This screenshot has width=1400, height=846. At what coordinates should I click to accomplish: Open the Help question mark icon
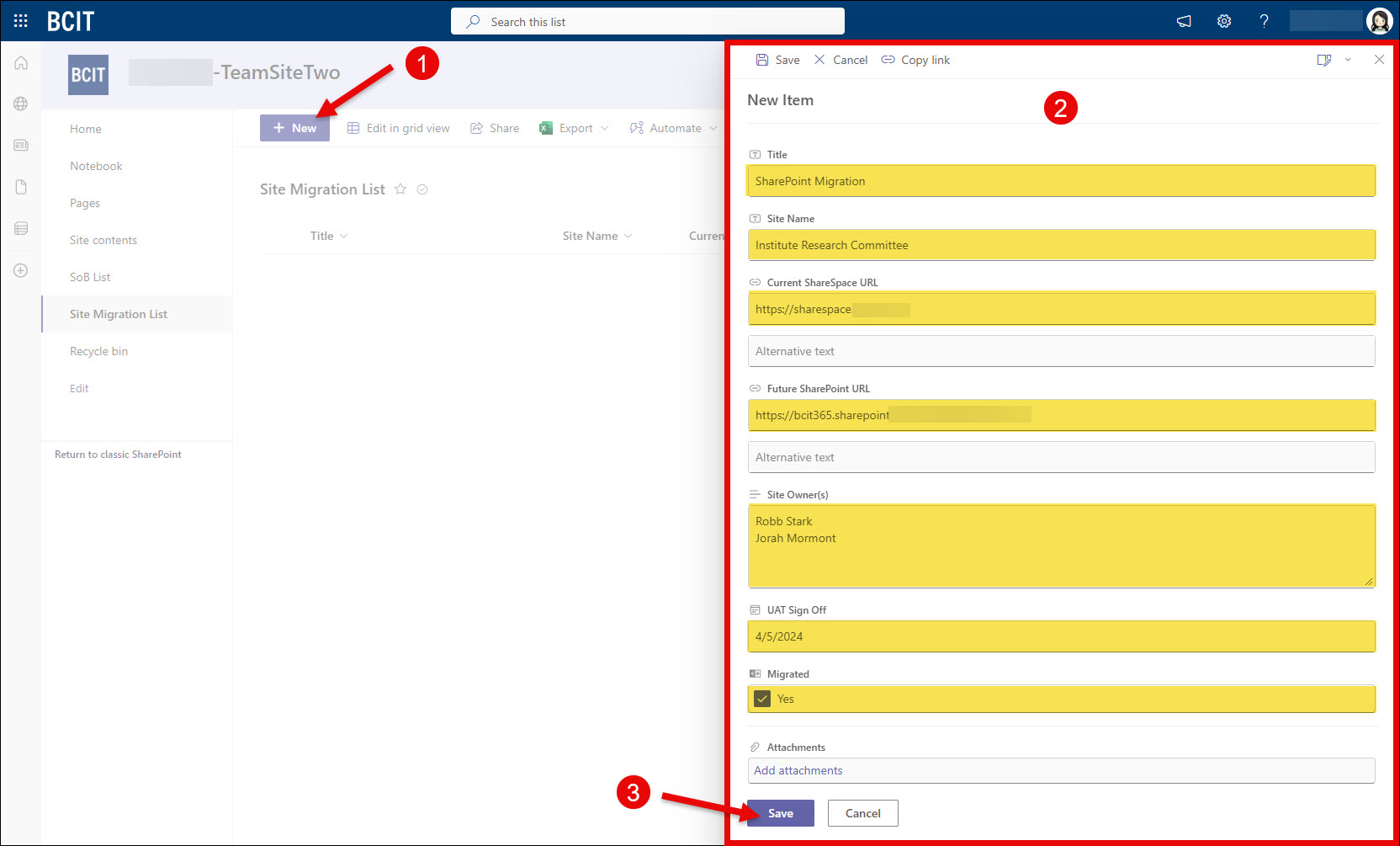tap(1264, 21)
